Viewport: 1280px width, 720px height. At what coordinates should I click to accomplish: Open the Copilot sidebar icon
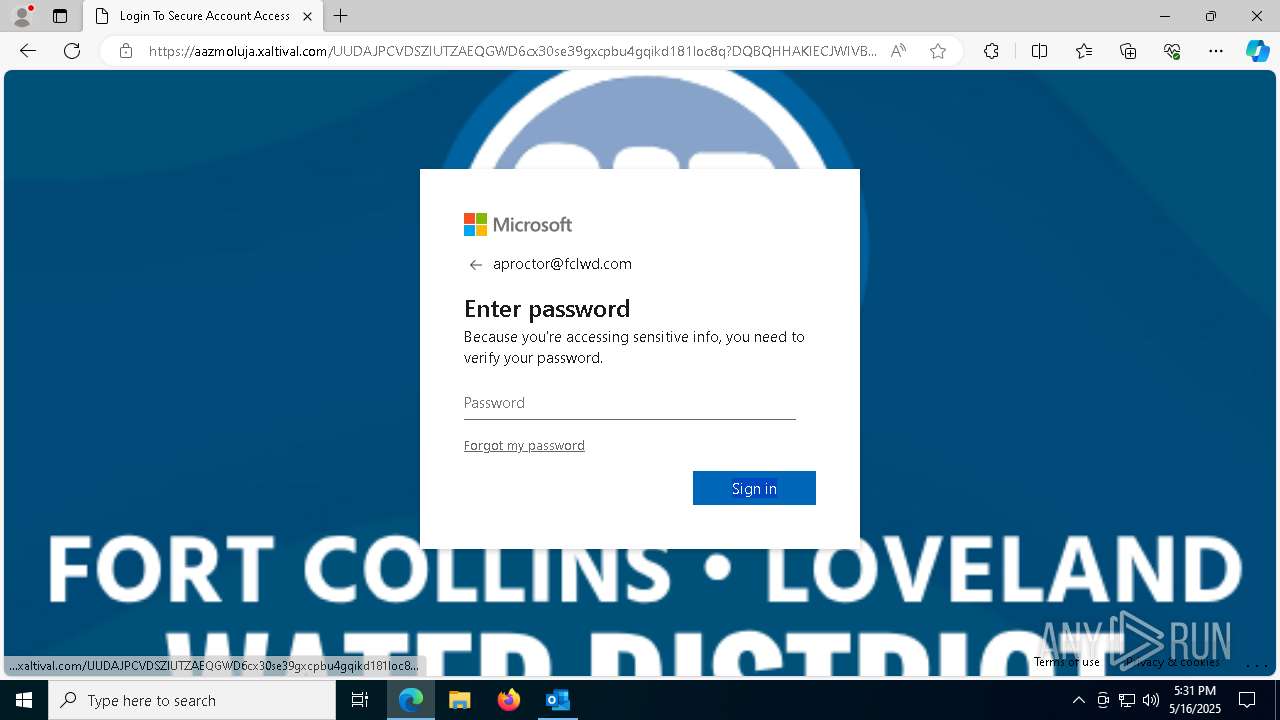pyautogui.click(x=1257, y=51)
